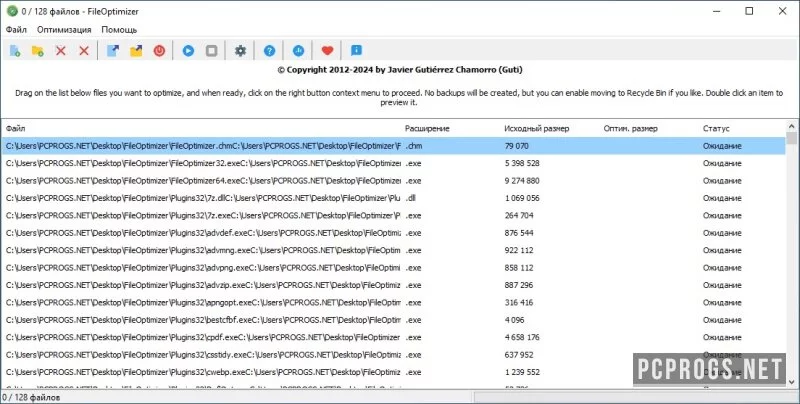Click the .dll extension cell

pyautogui.click(x=411, y=198)
